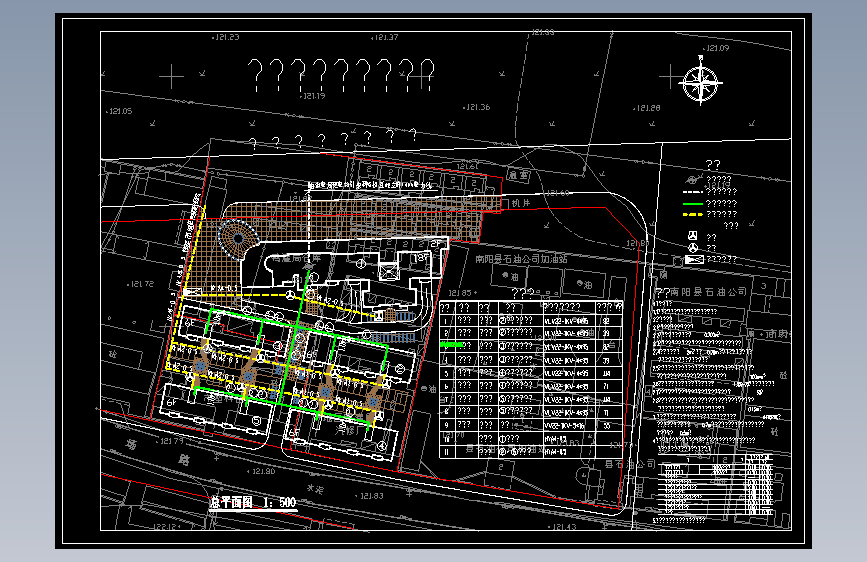The height and width of the screenshot is (562, 867).
Task: Click row number 9 in the cable table
Action: coord(446,425)
